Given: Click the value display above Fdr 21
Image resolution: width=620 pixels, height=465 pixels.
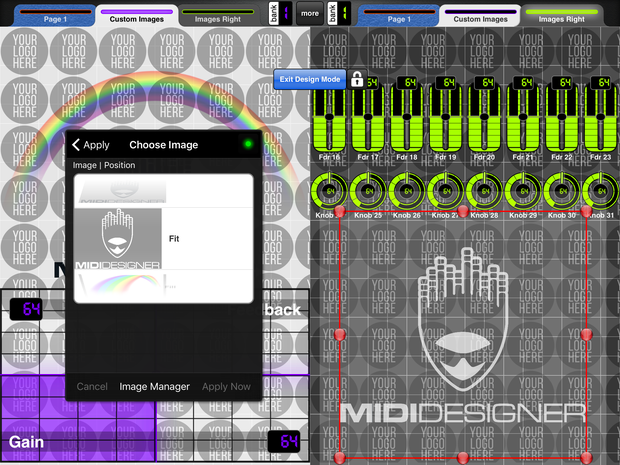Looking at the screenshot, I should pos(526,83).
